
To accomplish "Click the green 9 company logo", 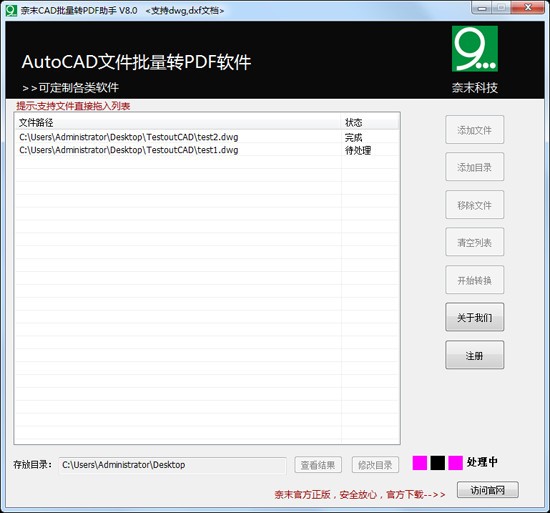I will pyautogui.click(x=475, y=49).
